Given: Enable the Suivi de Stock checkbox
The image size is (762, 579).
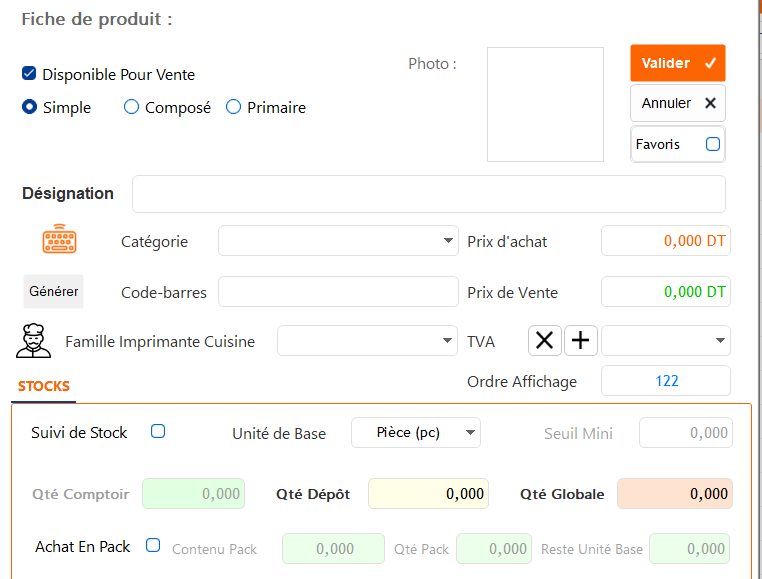Looking at the screenshot, I should click(x=158, y=431).
